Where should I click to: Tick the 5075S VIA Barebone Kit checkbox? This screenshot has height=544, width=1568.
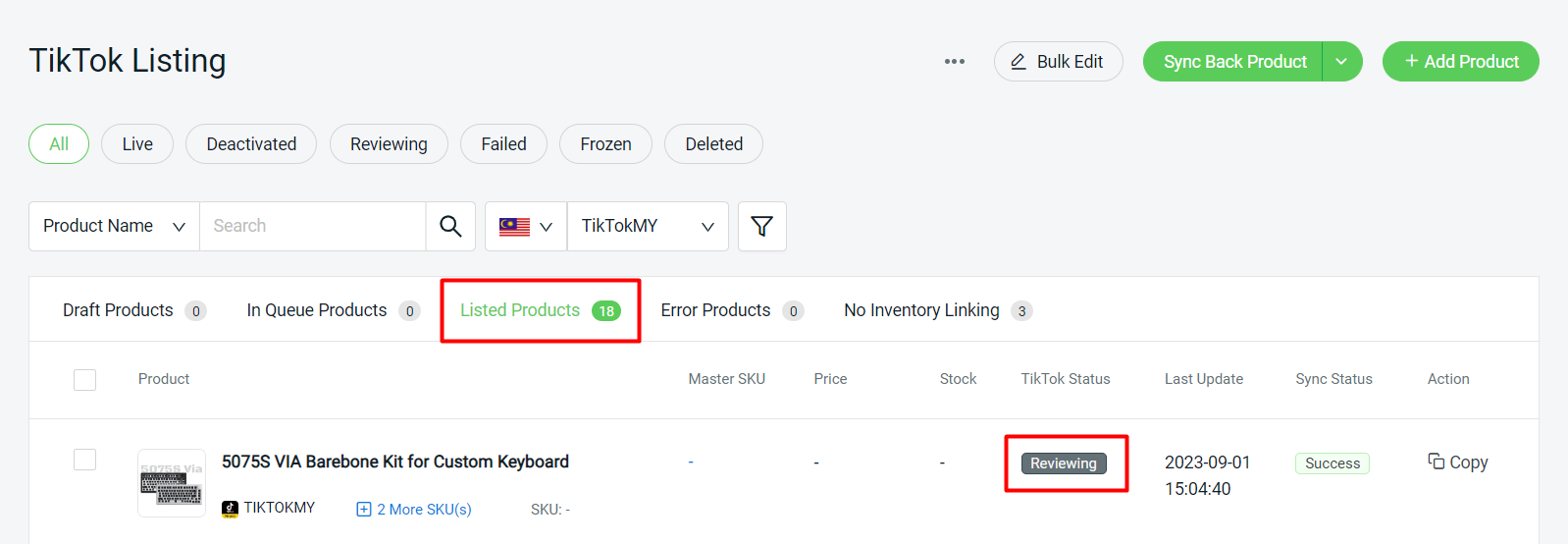click(84, 460)
